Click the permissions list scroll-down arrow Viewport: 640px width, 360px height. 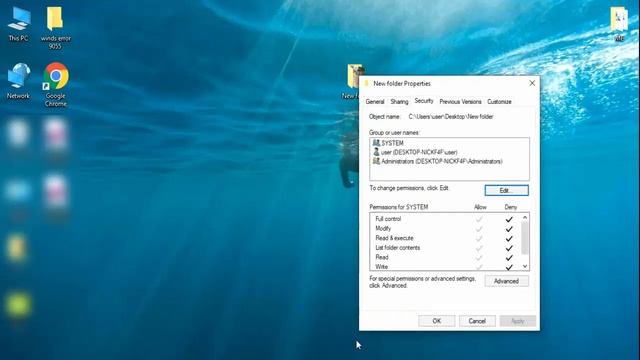click(525, 266)
